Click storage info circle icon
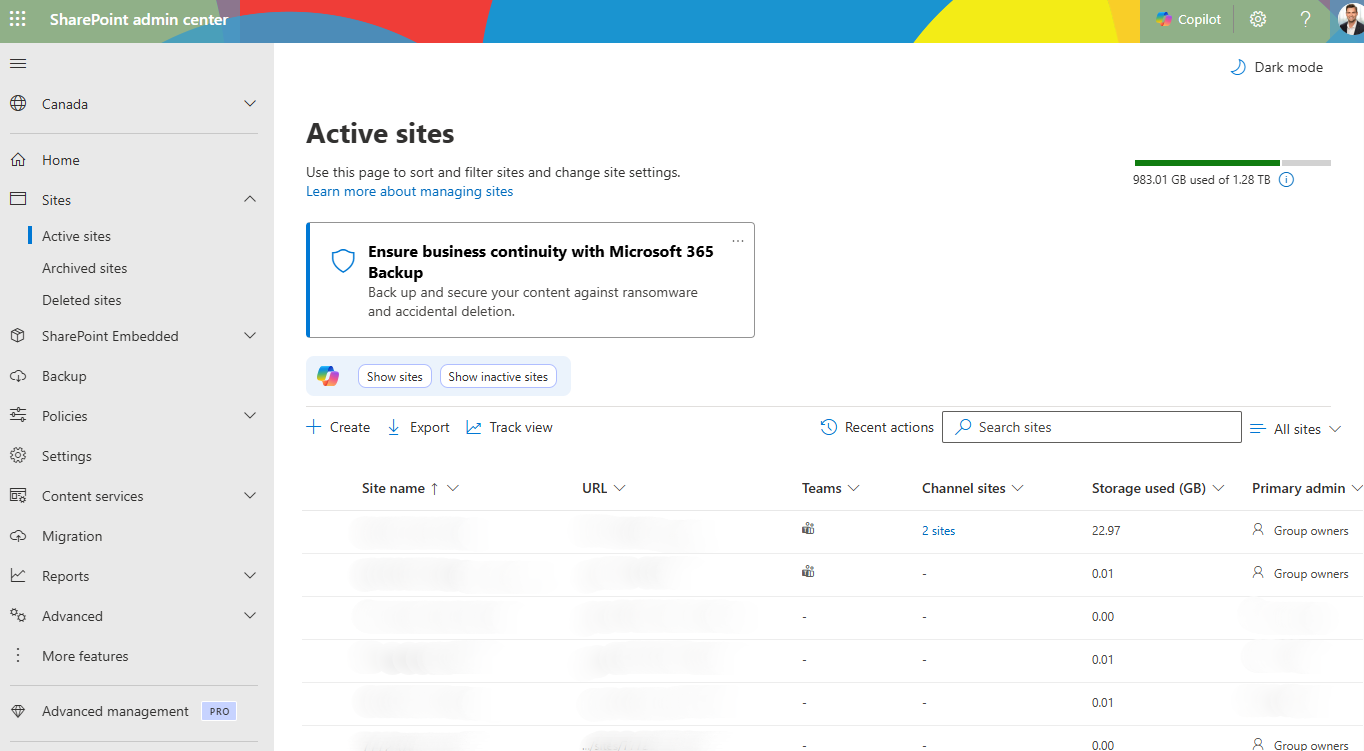1364x751 pixels. click(1287, 180)
